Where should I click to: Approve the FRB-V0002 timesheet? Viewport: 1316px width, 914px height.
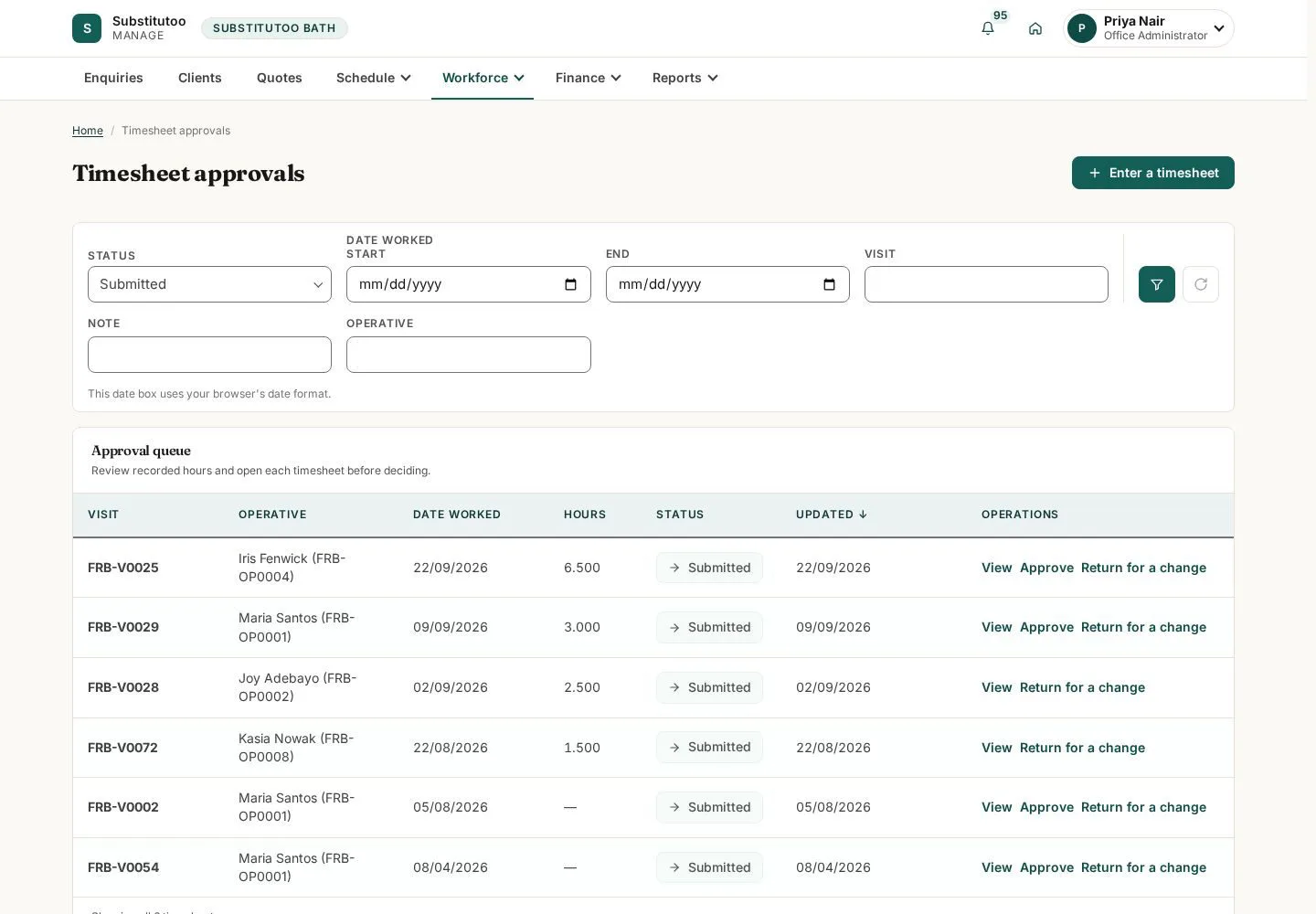tap(1046, 807)
